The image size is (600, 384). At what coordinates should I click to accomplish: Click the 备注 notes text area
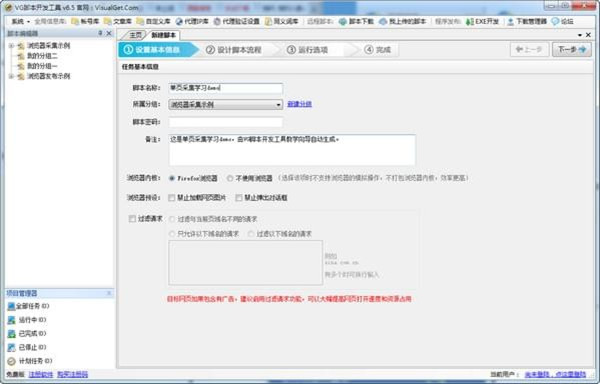tap(292, 150)
